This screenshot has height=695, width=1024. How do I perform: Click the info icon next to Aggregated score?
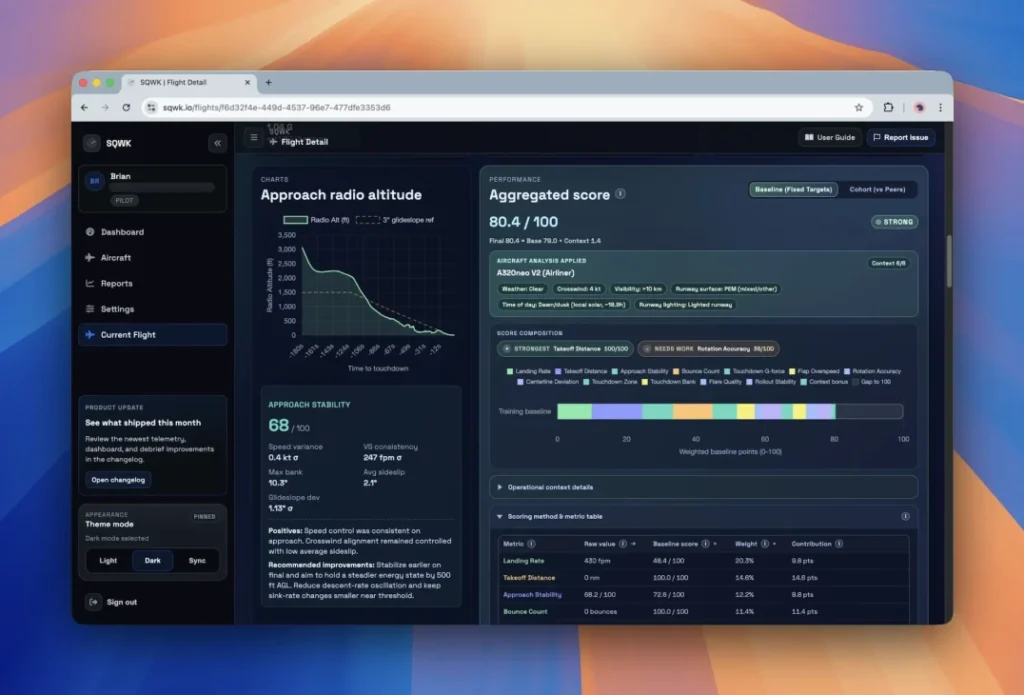[620, 194]
